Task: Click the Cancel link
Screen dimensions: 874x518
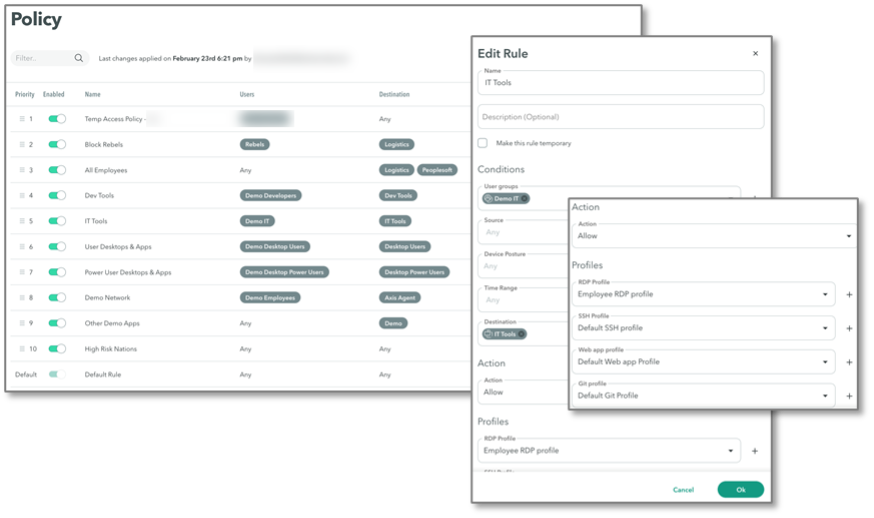Action: pos(683,490)
